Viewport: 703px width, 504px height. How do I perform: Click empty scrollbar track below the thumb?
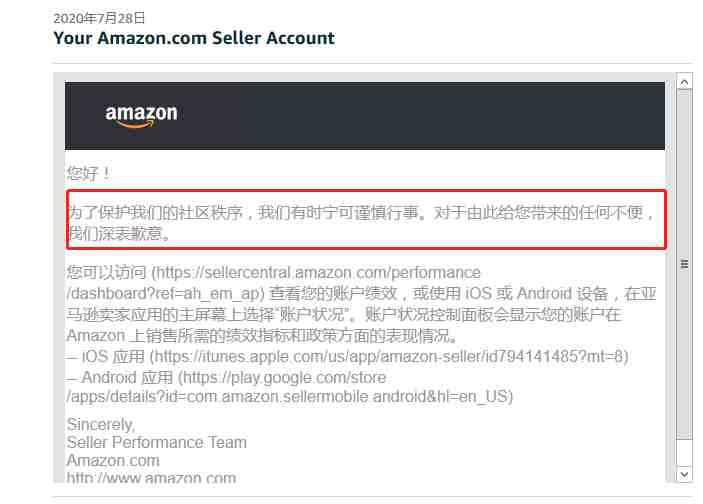tap(684, 453)
